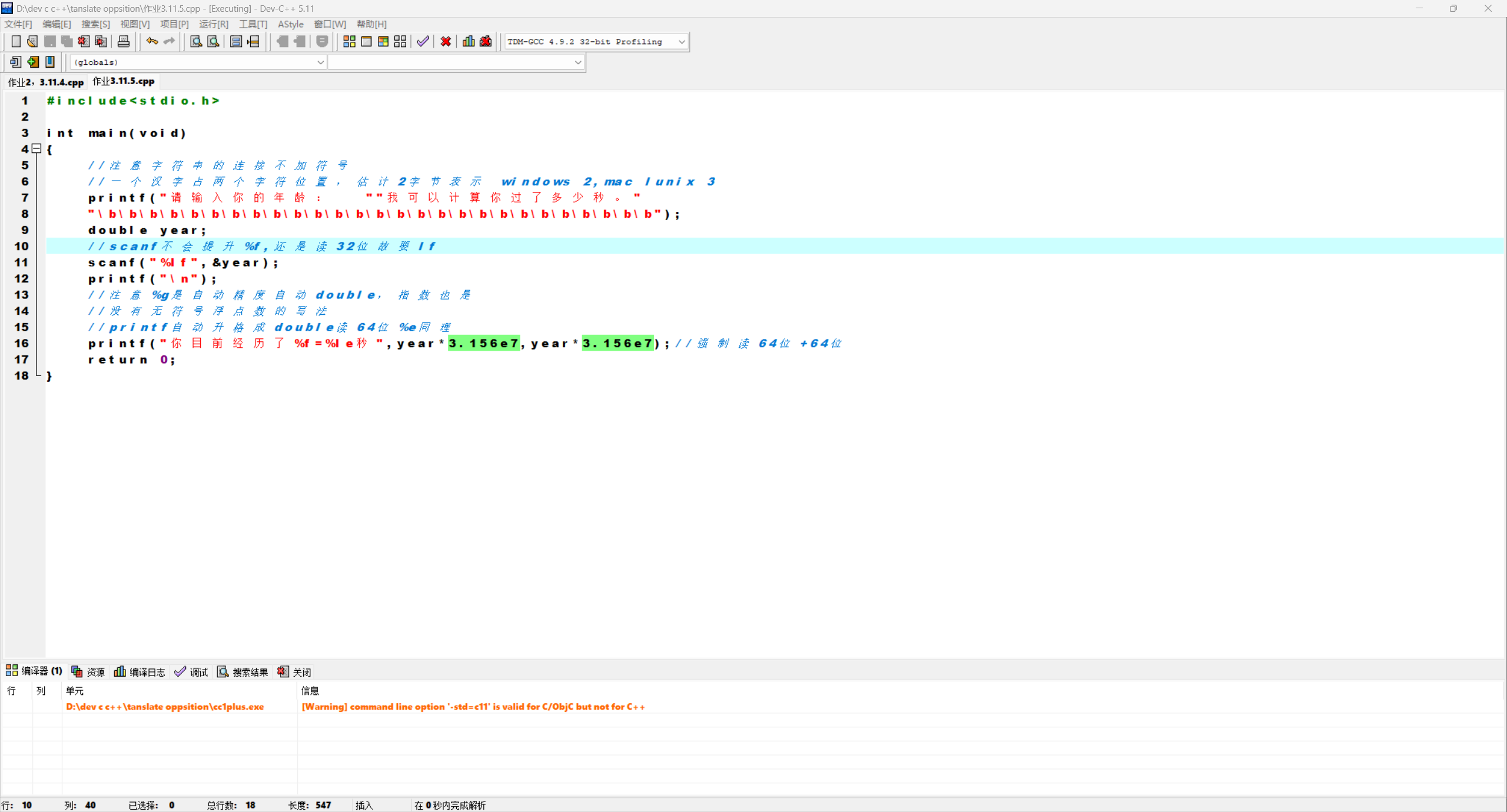1507x812 pixels.
Task: Click the Undo icon
Action: click(151, 41)
